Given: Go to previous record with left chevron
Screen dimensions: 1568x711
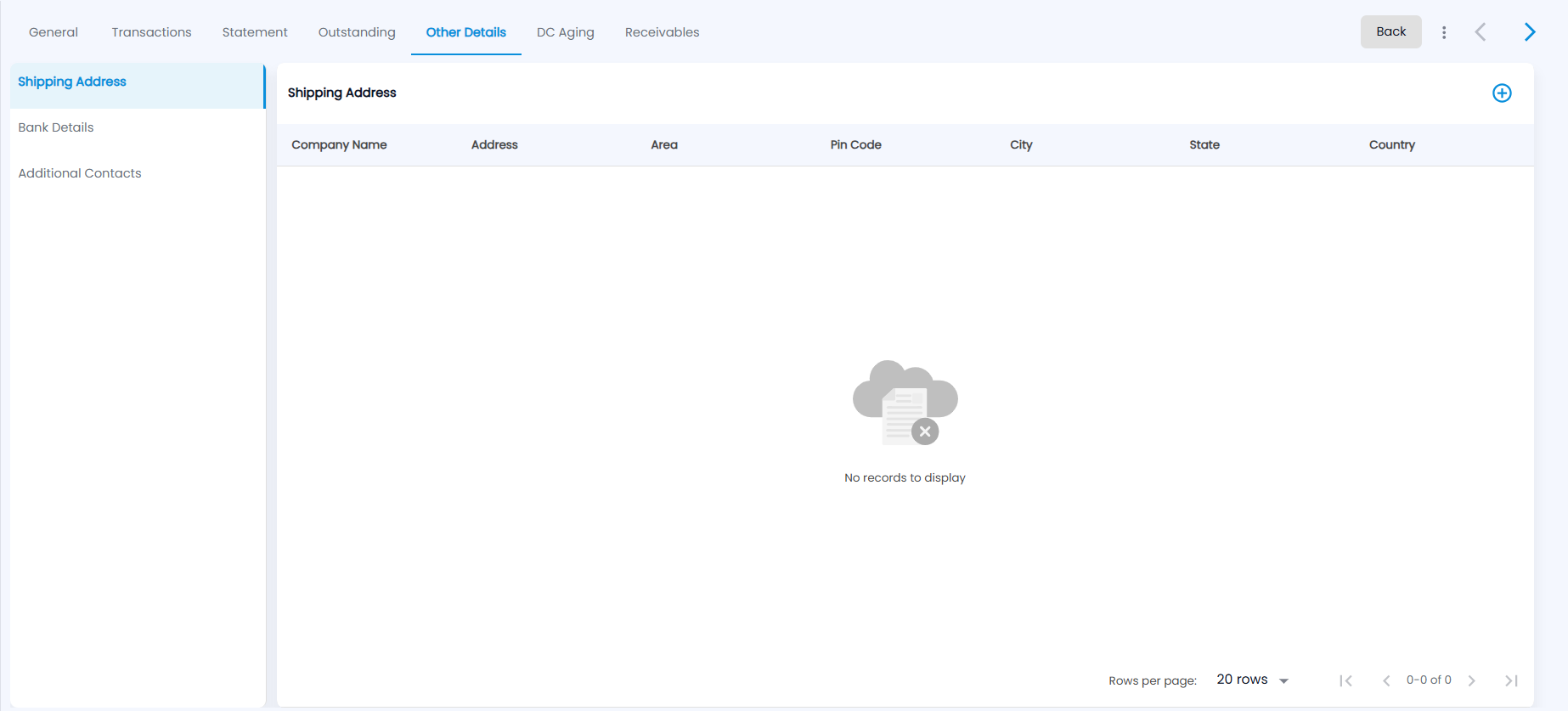Looking at the screenshot, I should [1481, 32].
